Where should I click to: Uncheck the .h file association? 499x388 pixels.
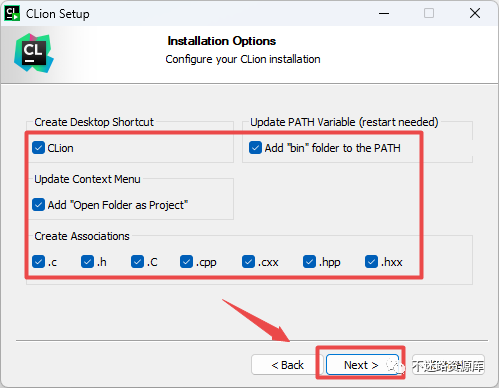click(87, 262)
